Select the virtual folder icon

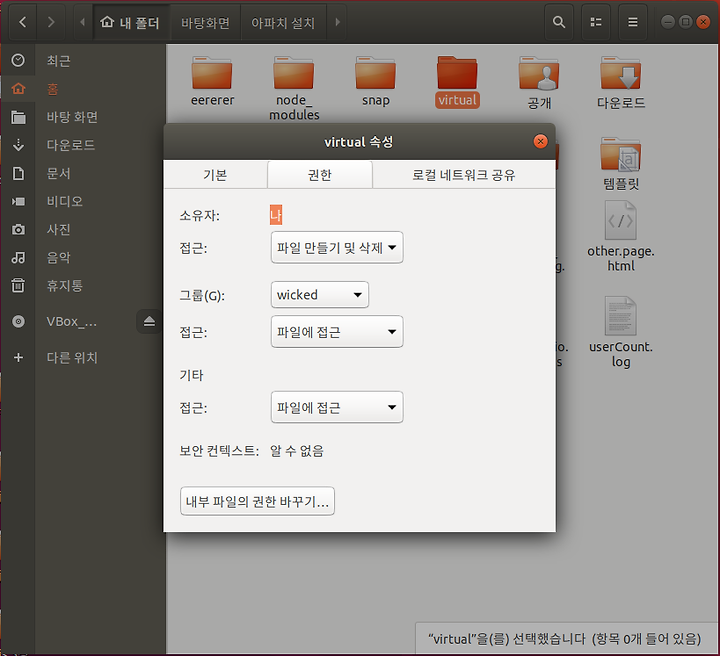[457, 73]
